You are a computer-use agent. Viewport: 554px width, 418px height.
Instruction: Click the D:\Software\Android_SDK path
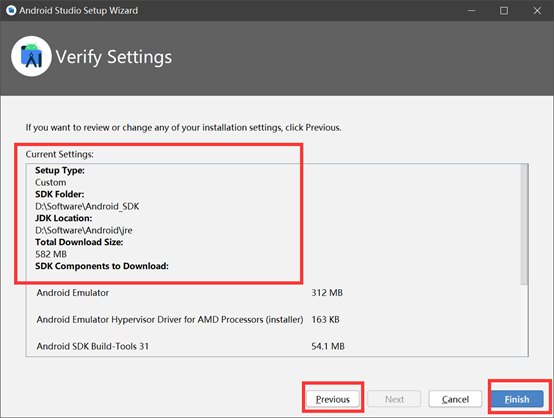(87, 206)
